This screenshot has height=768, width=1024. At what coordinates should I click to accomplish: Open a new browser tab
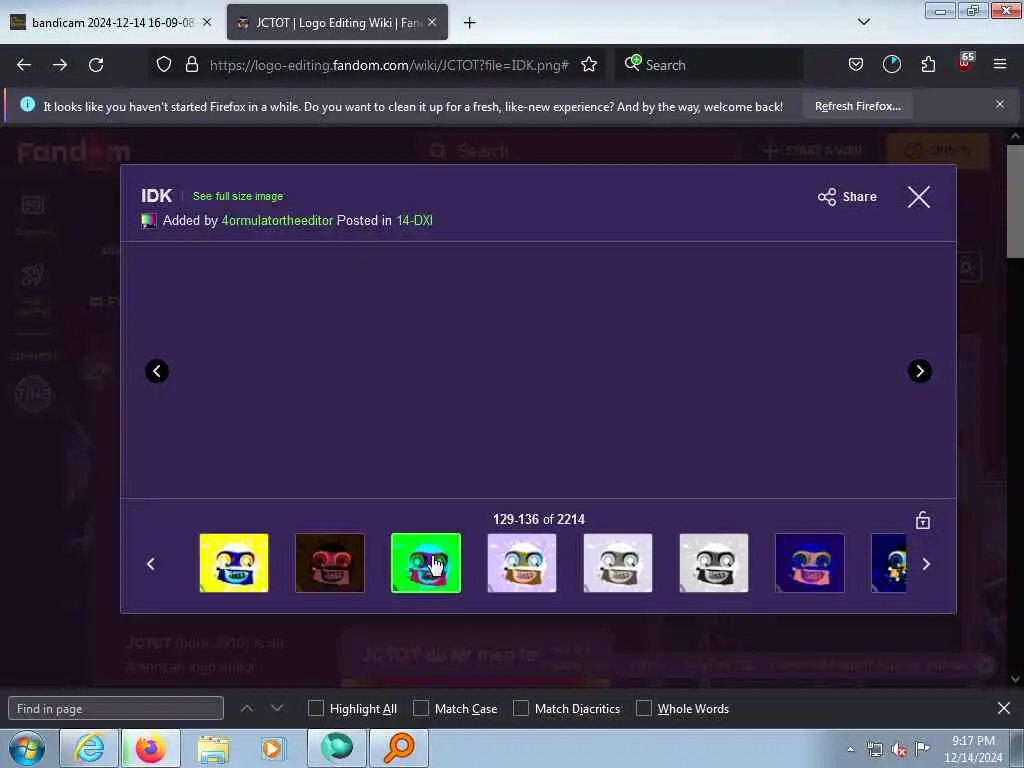pyautogui.click(x=470, y=23)
